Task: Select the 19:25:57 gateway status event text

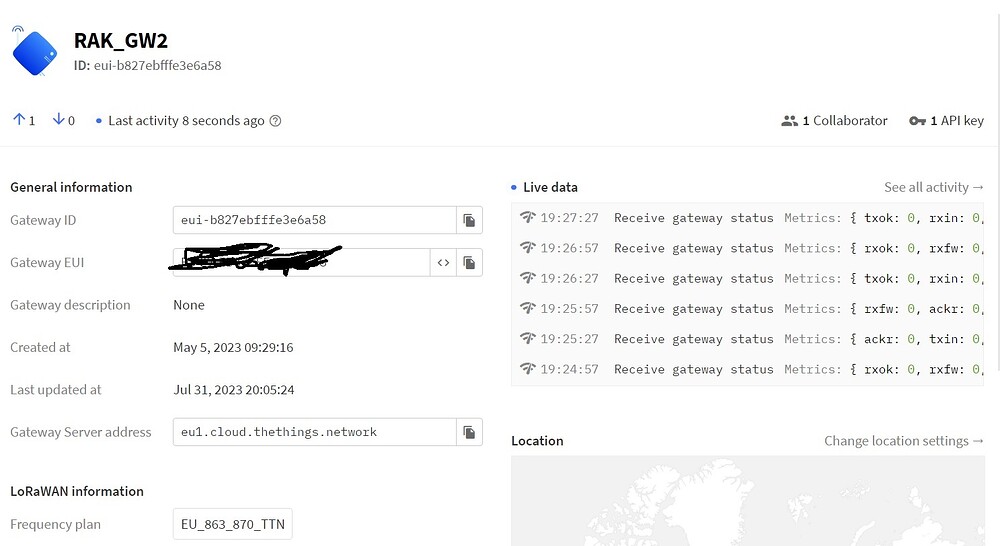Action: [694, 309]
